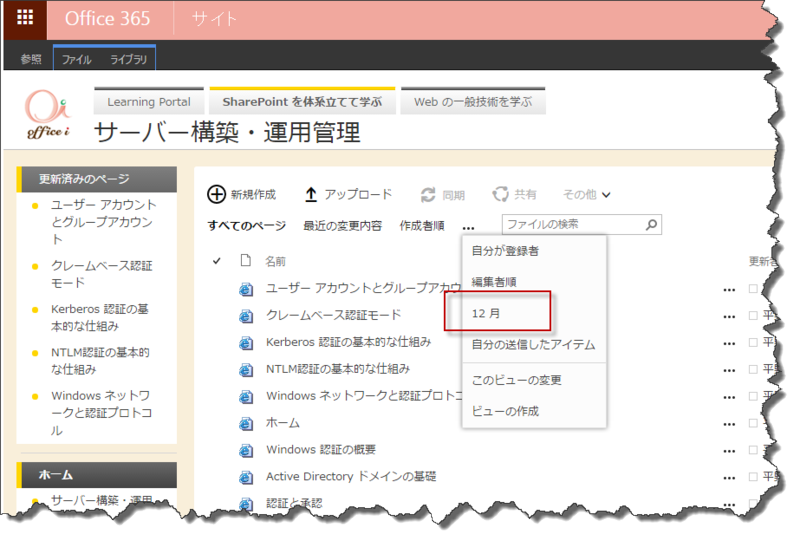Switch to すべてのページ view

point(246,226)
